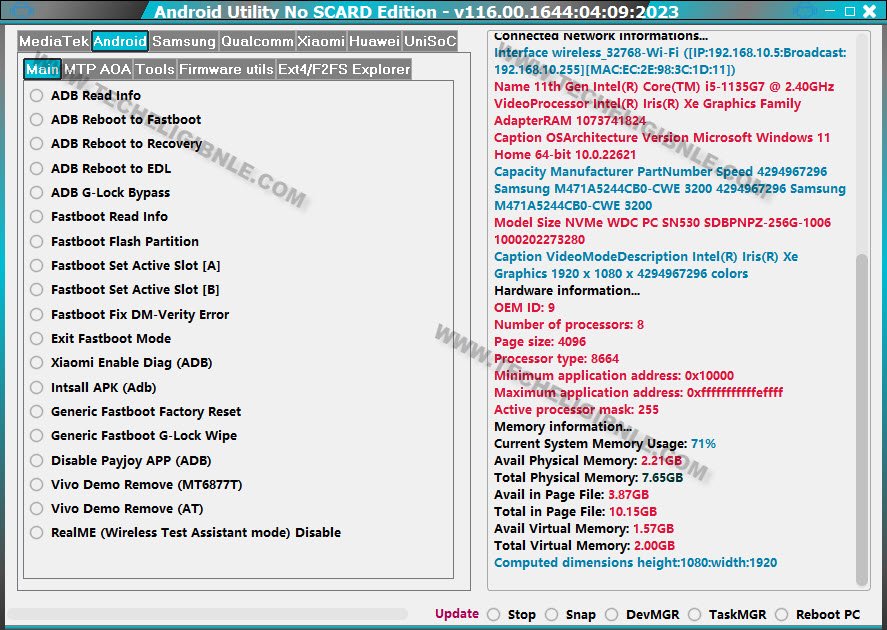The image size is (887, 630).
Task: Pick RealME Wireless Test Assistant Disable
Action: (x=37, y=533)
